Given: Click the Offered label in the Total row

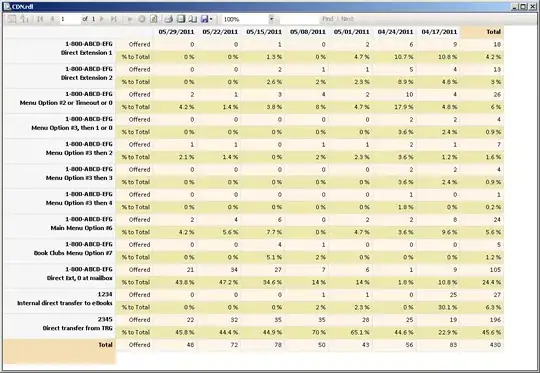Looking at the screenshot, I should click(139, 345).
